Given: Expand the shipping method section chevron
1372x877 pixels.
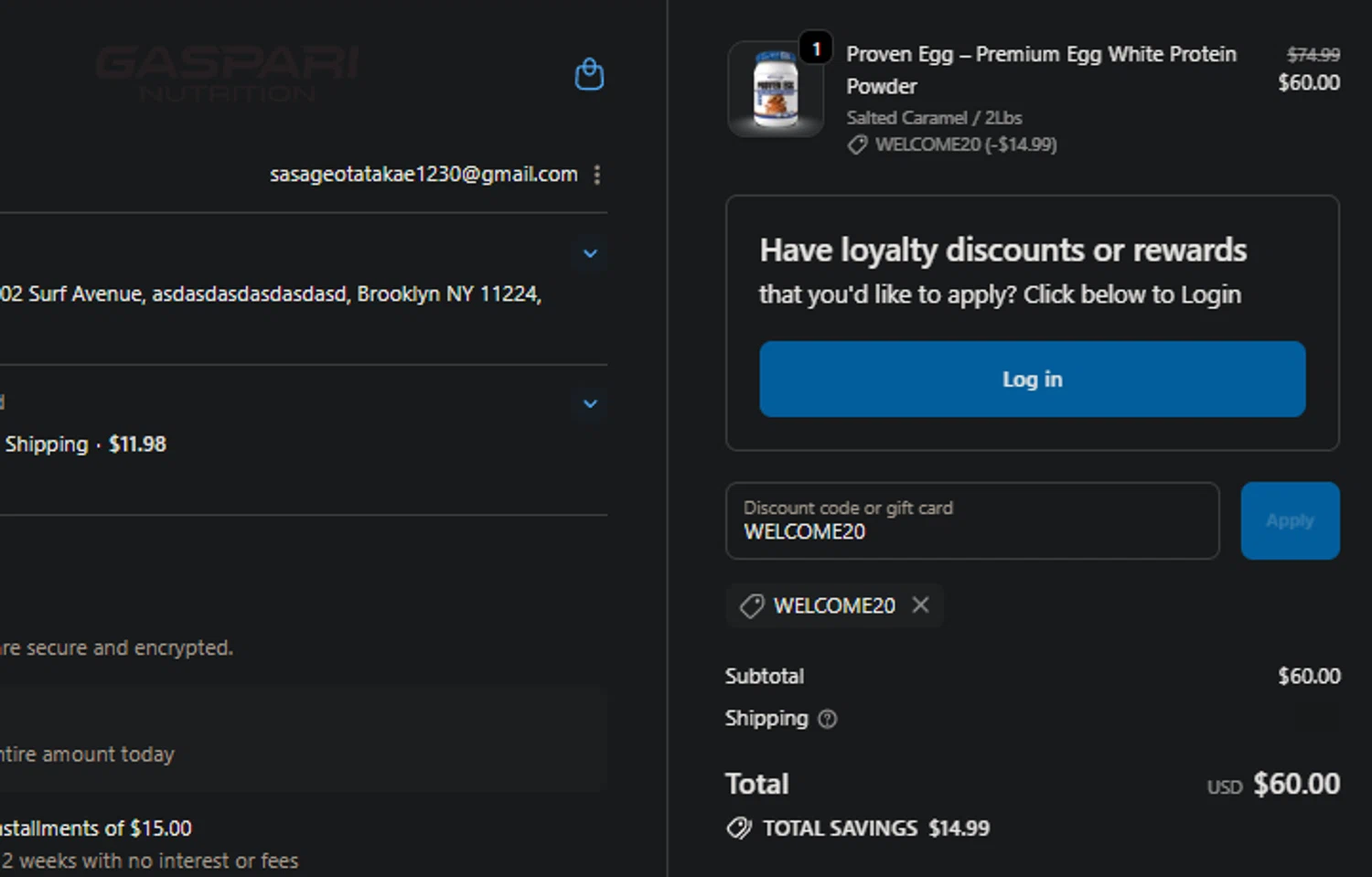Looking at the screenshot, I should (590, 403).
